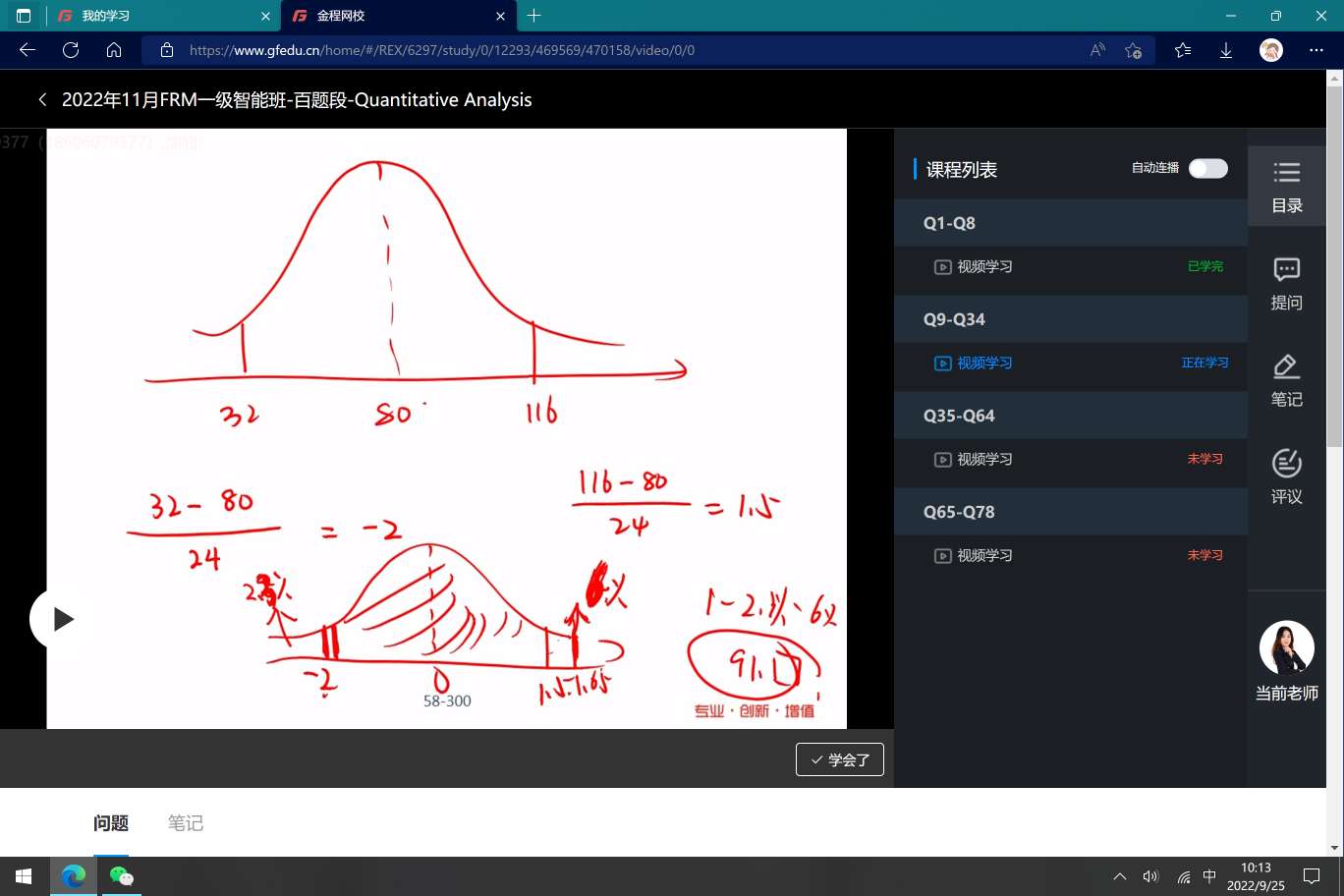Open the 评议 review panel
Image resolution: width=1344 pixels, height=896 pixels.
pos(1286,477)
